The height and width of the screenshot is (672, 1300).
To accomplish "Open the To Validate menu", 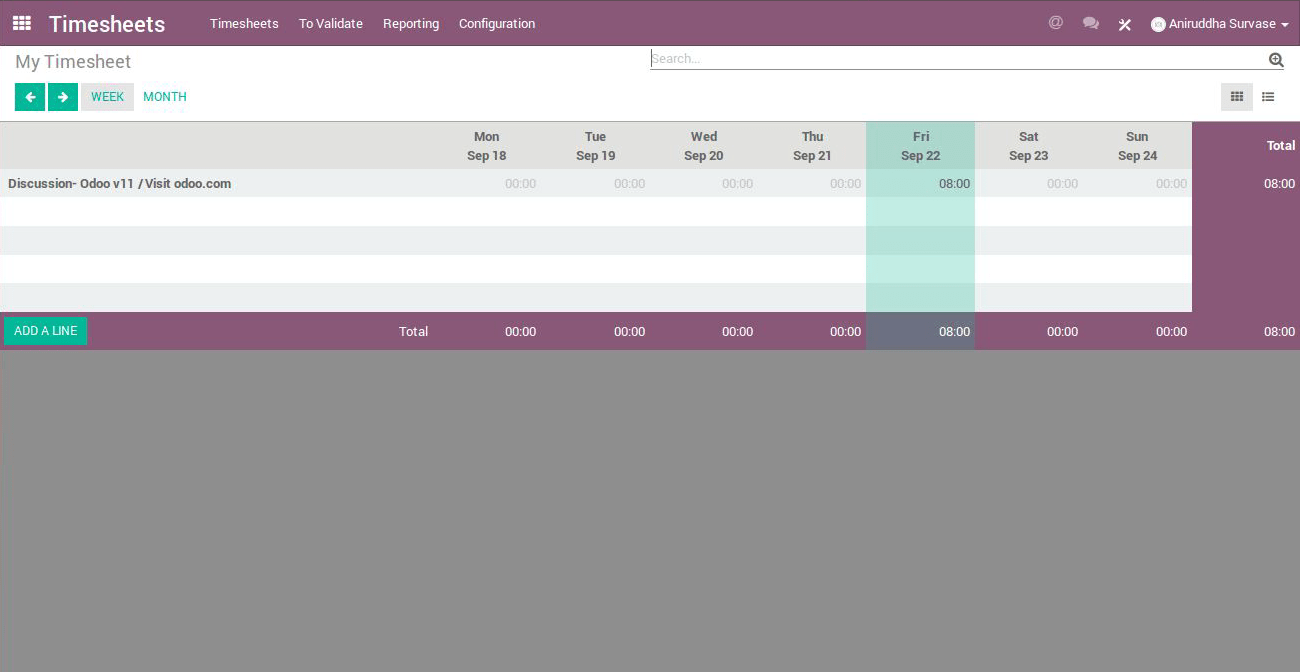I will [x=331, y=23].
